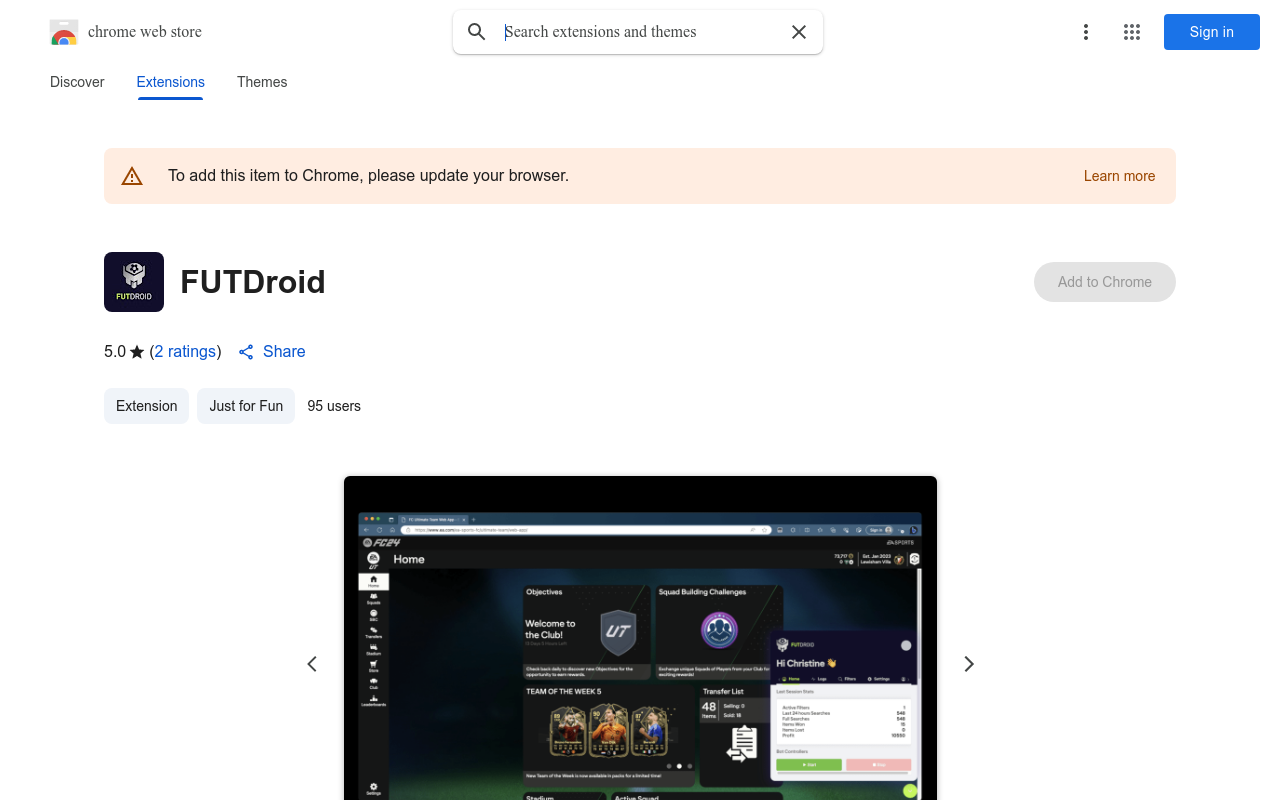This screenshot has height=800, width=1280.
Task: Click the Sign in button
Action: tap(1212, 32)
